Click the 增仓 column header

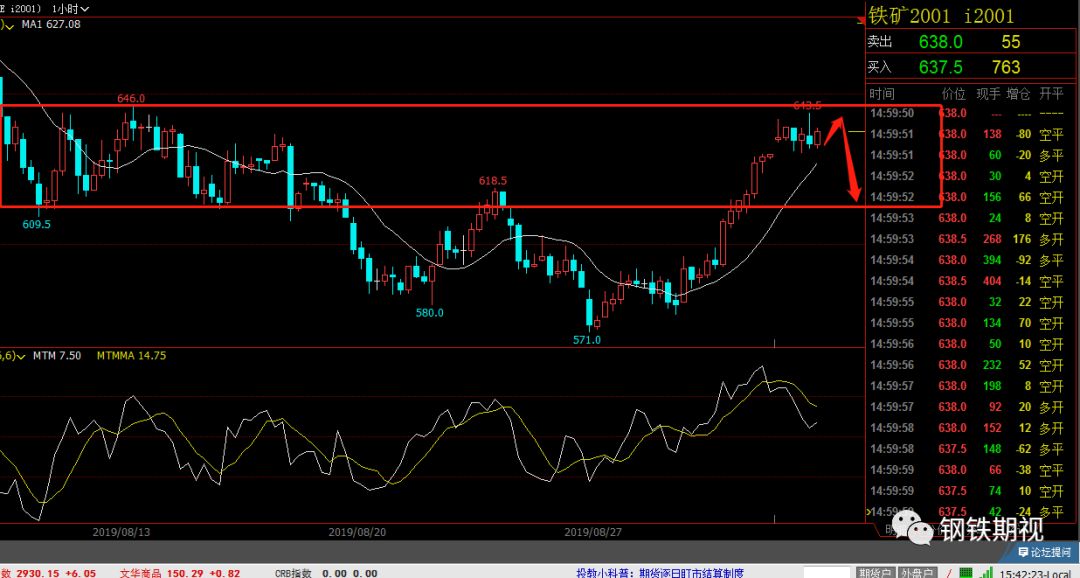coord(1019,94)
